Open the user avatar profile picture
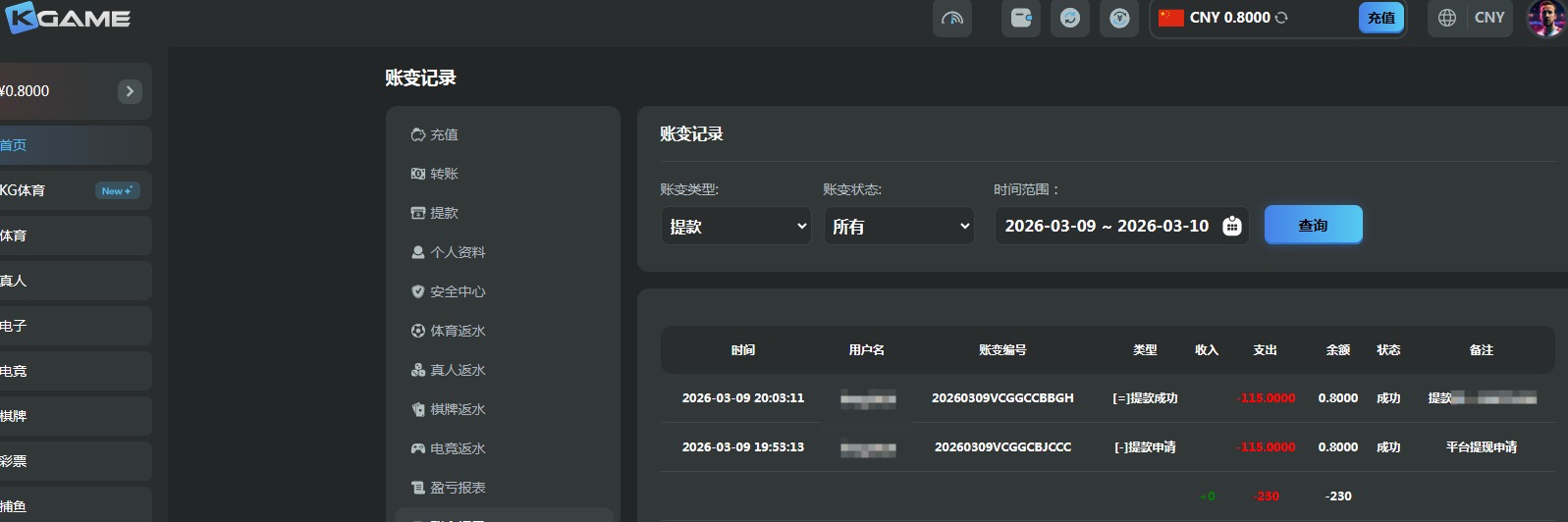The width and height of the screenshot is (1568, 522). point(1545,18)
